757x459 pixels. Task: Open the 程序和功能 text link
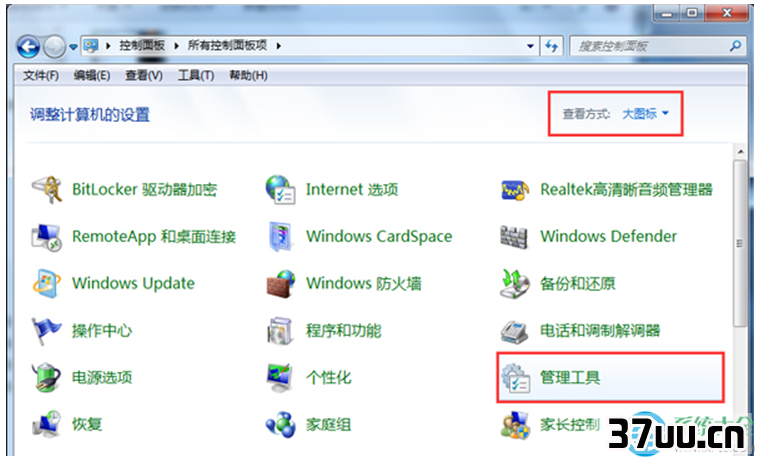[344, 331]
